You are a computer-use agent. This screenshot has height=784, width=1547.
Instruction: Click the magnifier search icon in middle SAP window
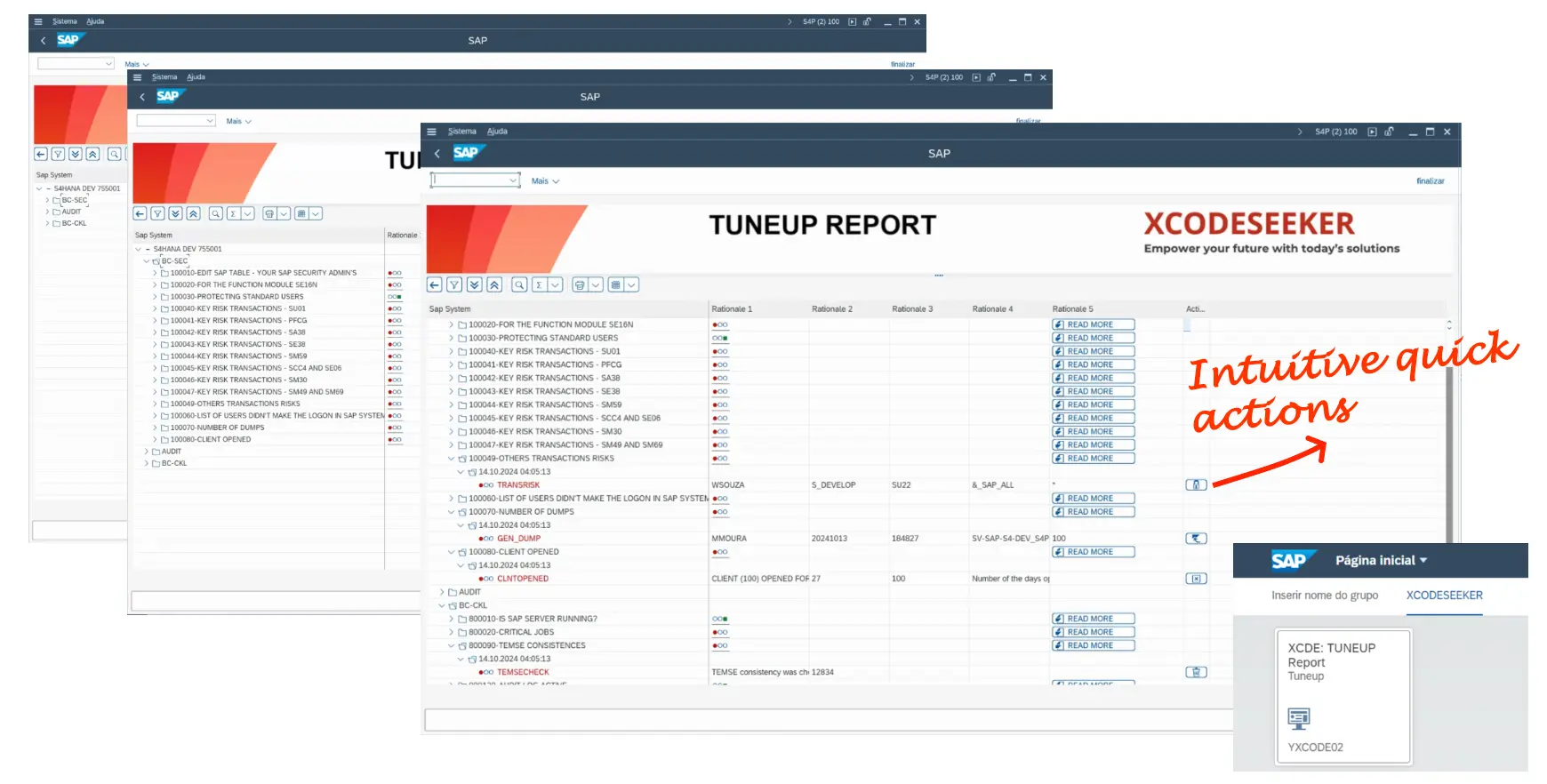[216, 213]
